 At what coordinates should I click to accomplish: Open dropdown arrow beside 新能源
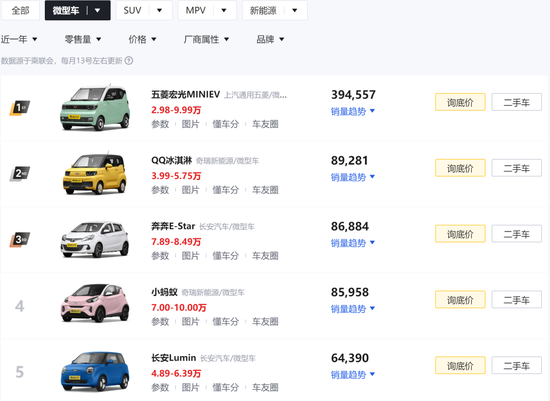pos(295,11)
